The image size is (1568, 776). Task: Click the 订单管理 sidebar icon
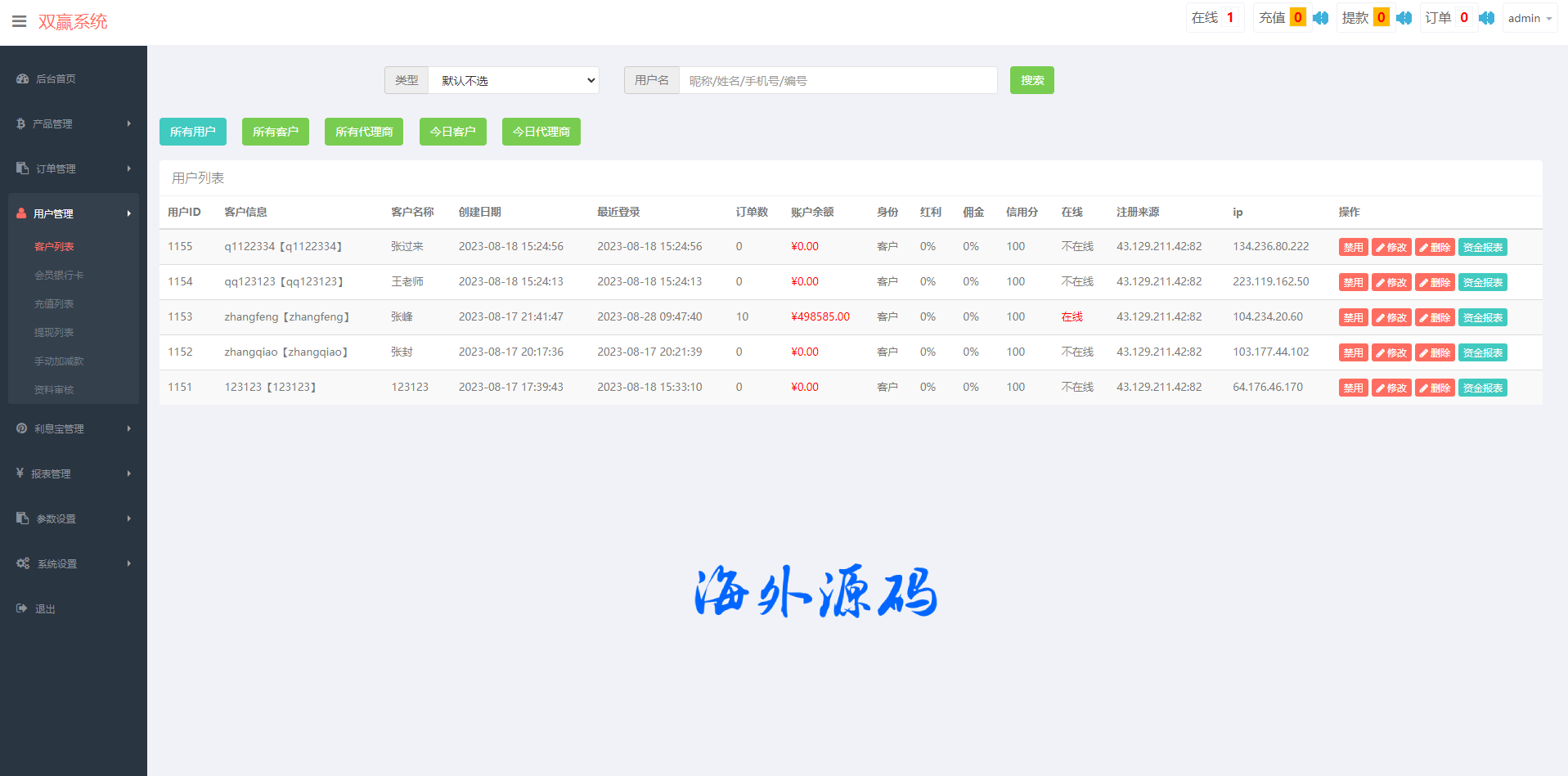22,168
